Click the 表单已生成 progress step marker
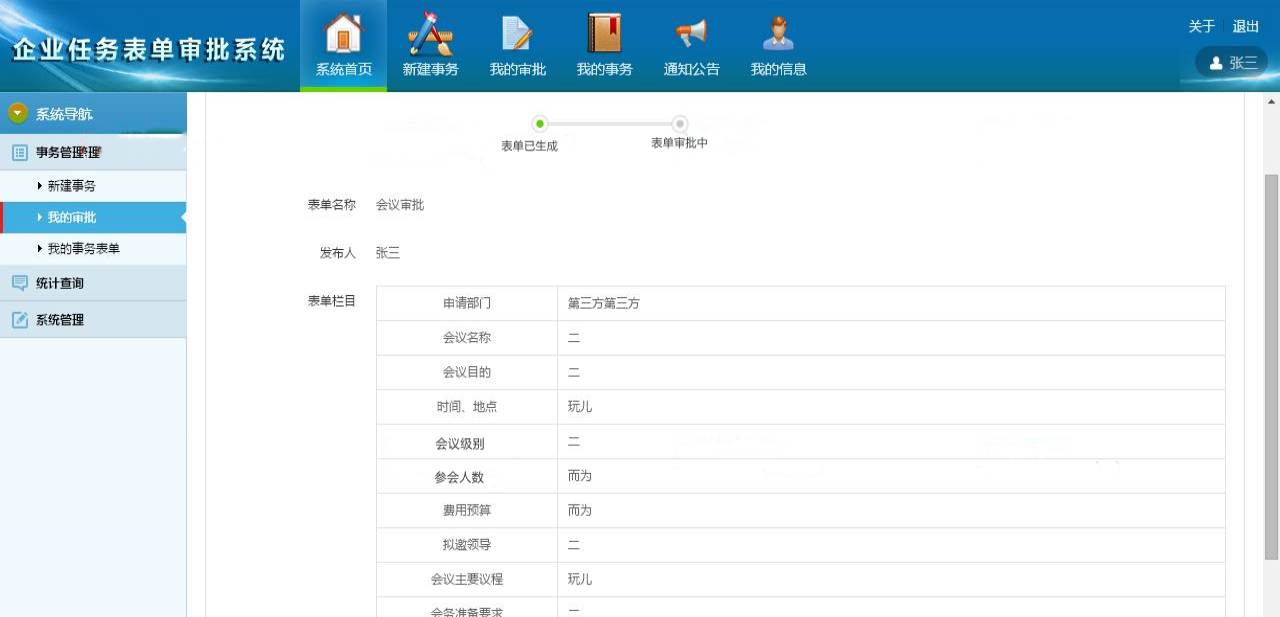1280x617 pixels. click(x=540, y=124)
